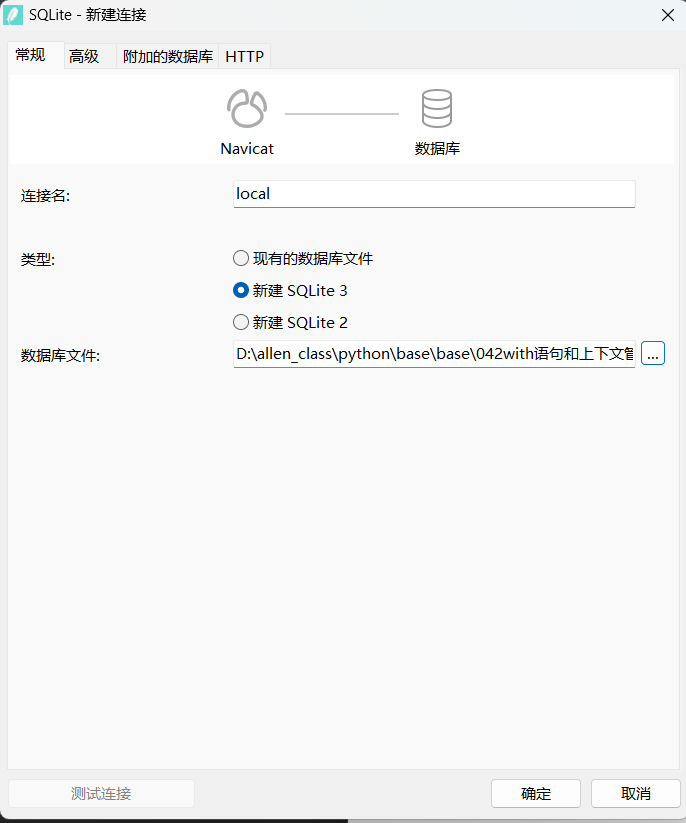The height and width of the screenshot is (823, 686).
Task: Click the 测试连接 button
Action: (101, 794)
